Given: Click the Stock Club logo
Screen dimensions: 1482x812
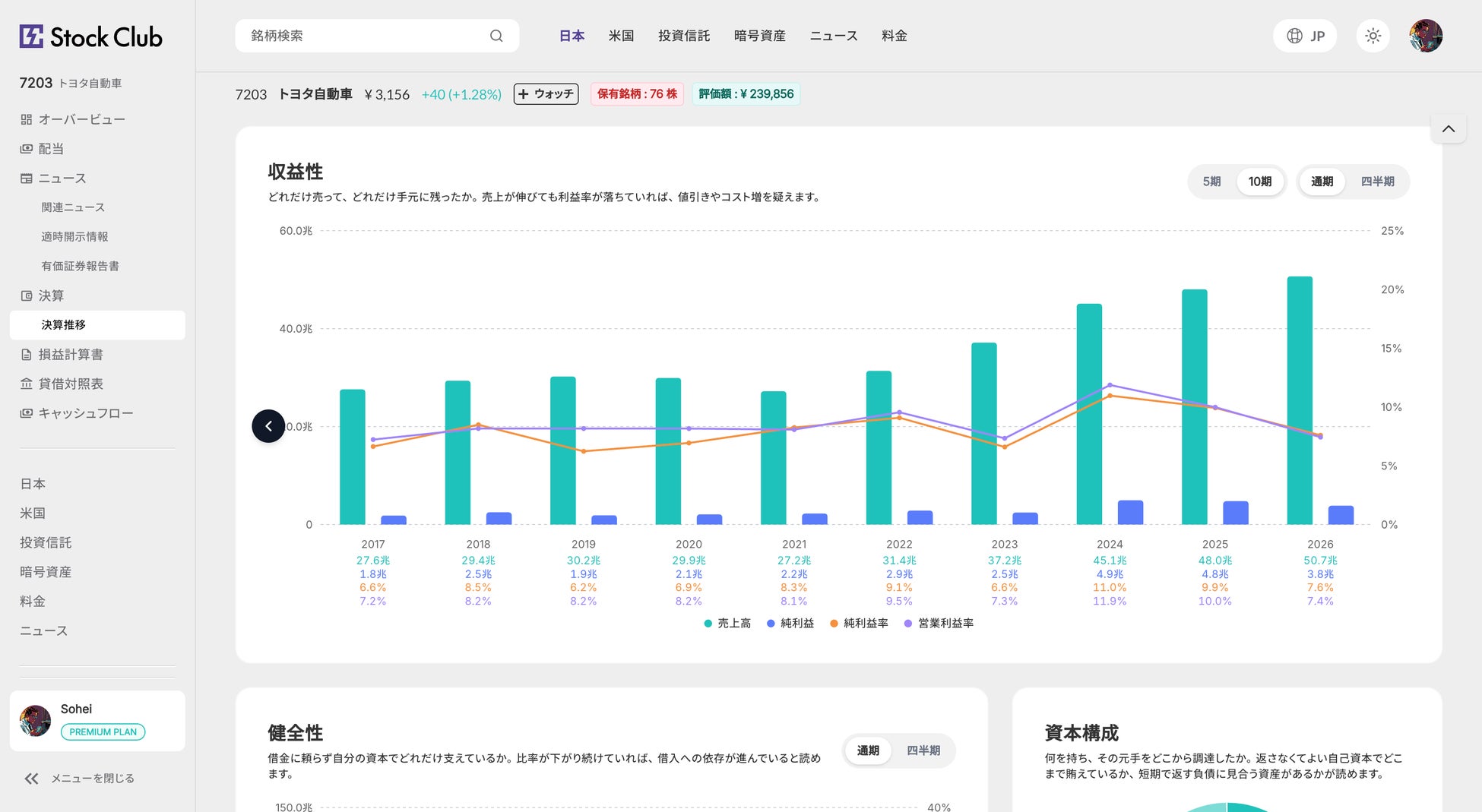Looking at the screenshot, I should pos(90,36).
